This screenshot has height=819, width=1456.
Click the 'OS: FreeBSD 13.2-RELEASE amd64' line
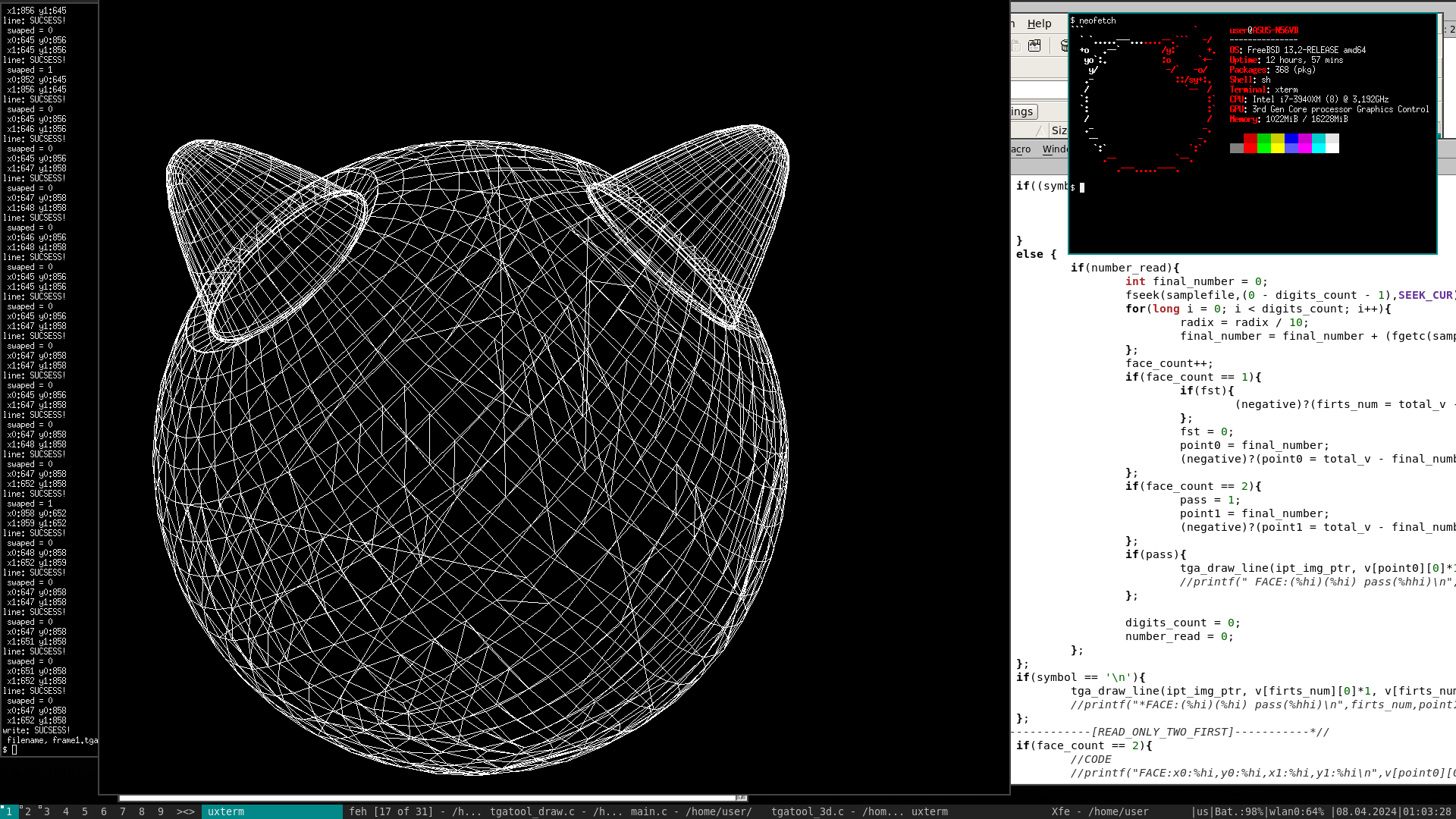coord(1298,50)
